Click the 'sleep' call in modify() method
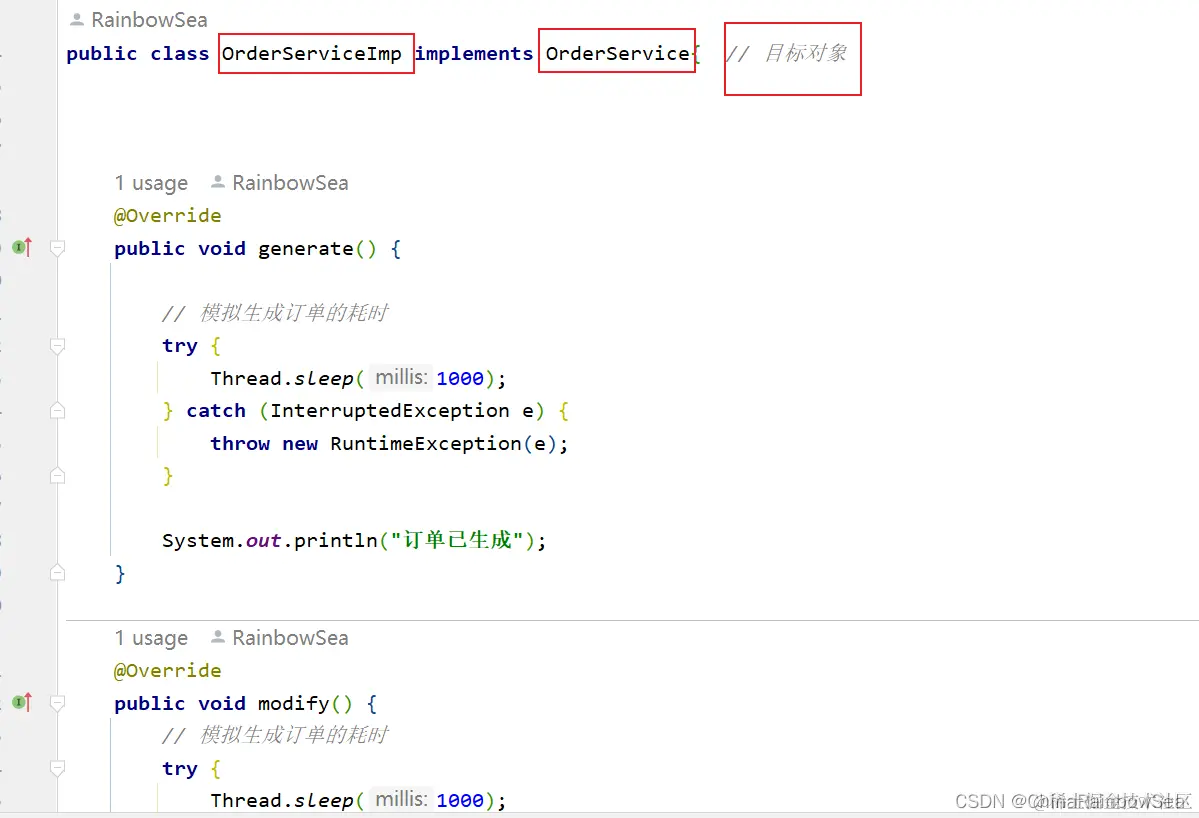1199x818 pixels. pos(324,800)
